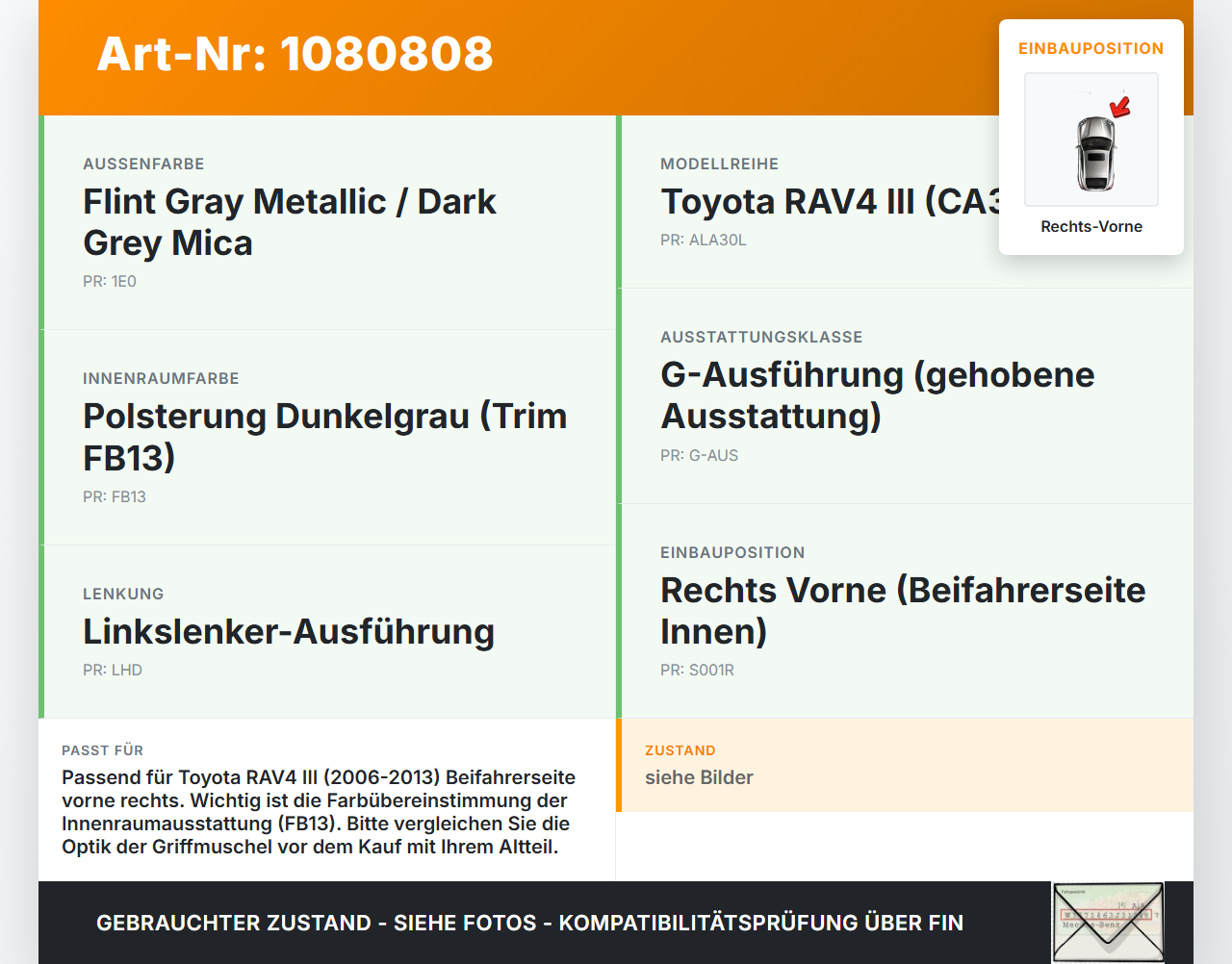Select the PR: LHD code

[x=113, y=670]
